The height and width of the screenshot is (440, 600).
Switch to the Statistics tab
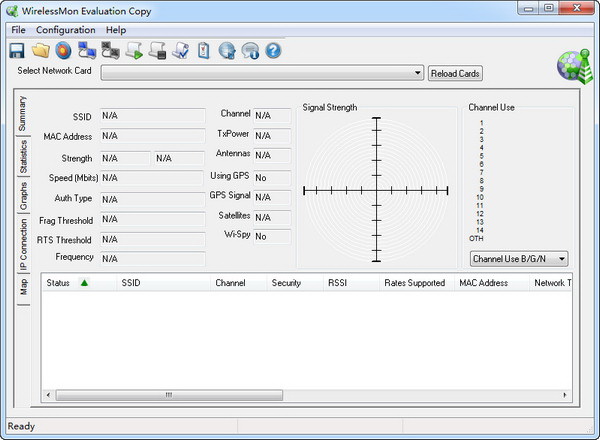[23, 156]
